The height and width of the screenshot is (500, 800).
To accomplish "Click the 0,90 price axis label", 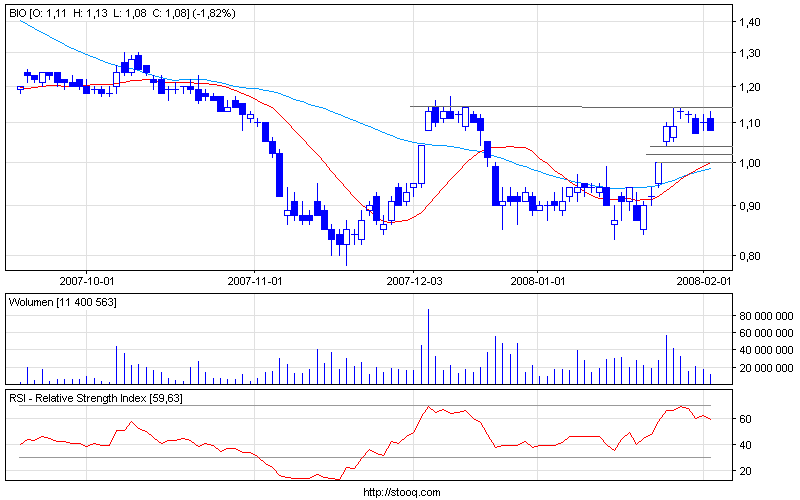I will pyautogui.click(x=749, y=206).
